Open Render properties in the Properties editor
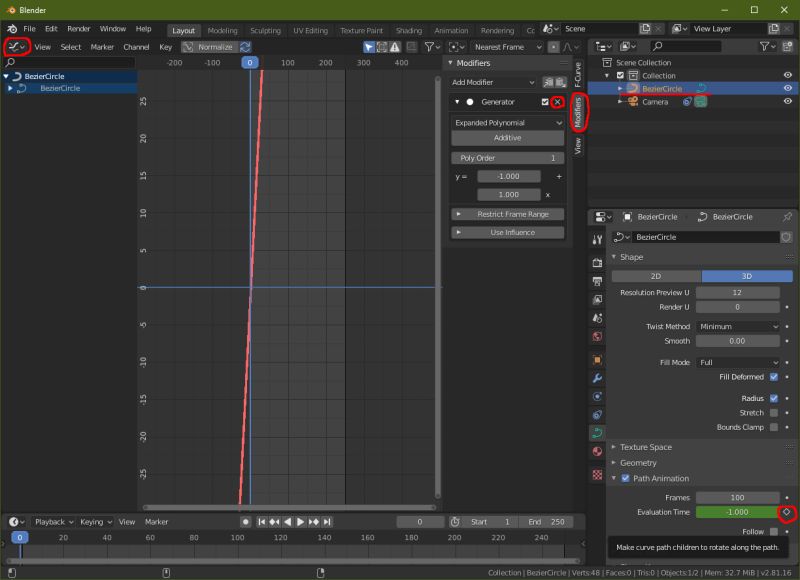 point(596,261)
